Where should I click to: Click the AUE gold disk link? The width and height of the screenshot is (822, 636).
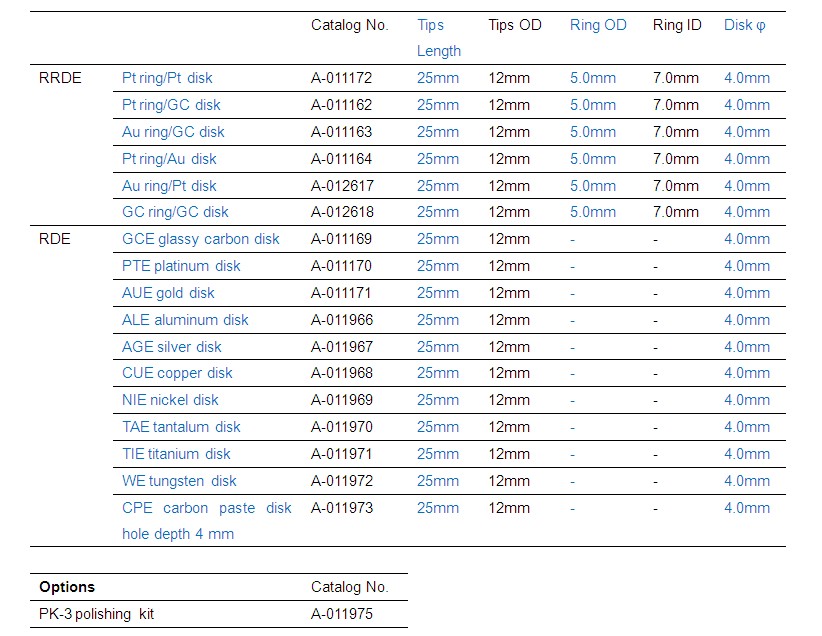(x=168, y=293)
